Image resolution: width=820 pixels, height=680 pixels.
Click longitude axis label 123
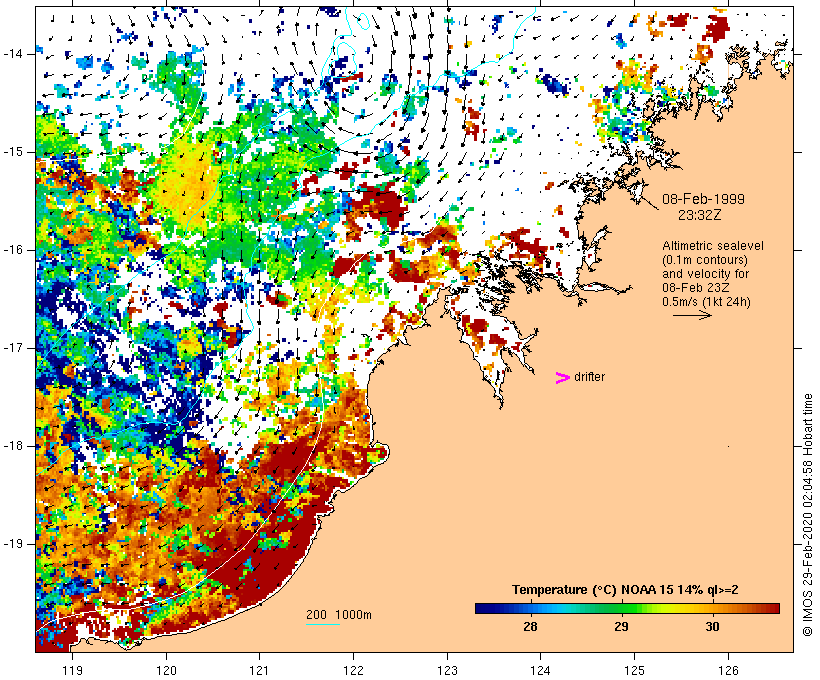point(447,670)
